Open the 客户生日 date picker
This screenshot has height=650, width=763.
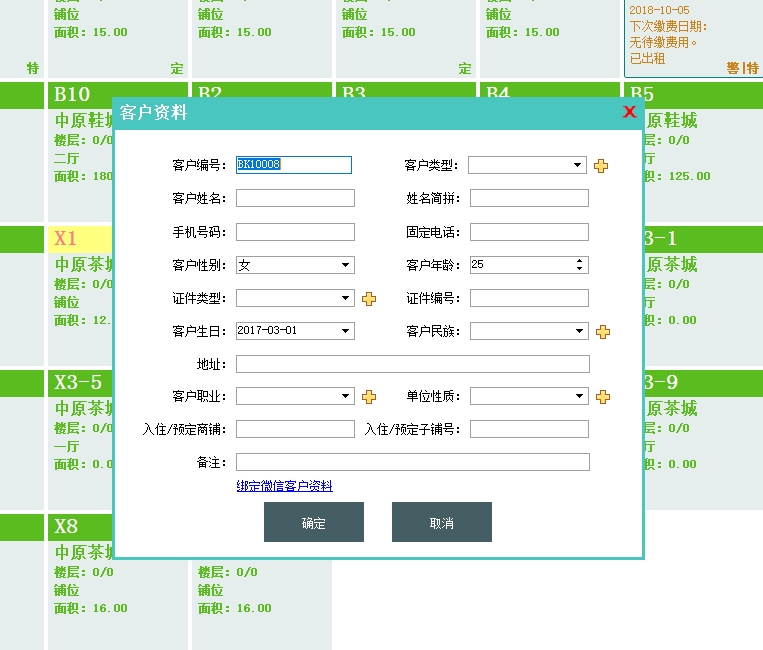[346, 331]
